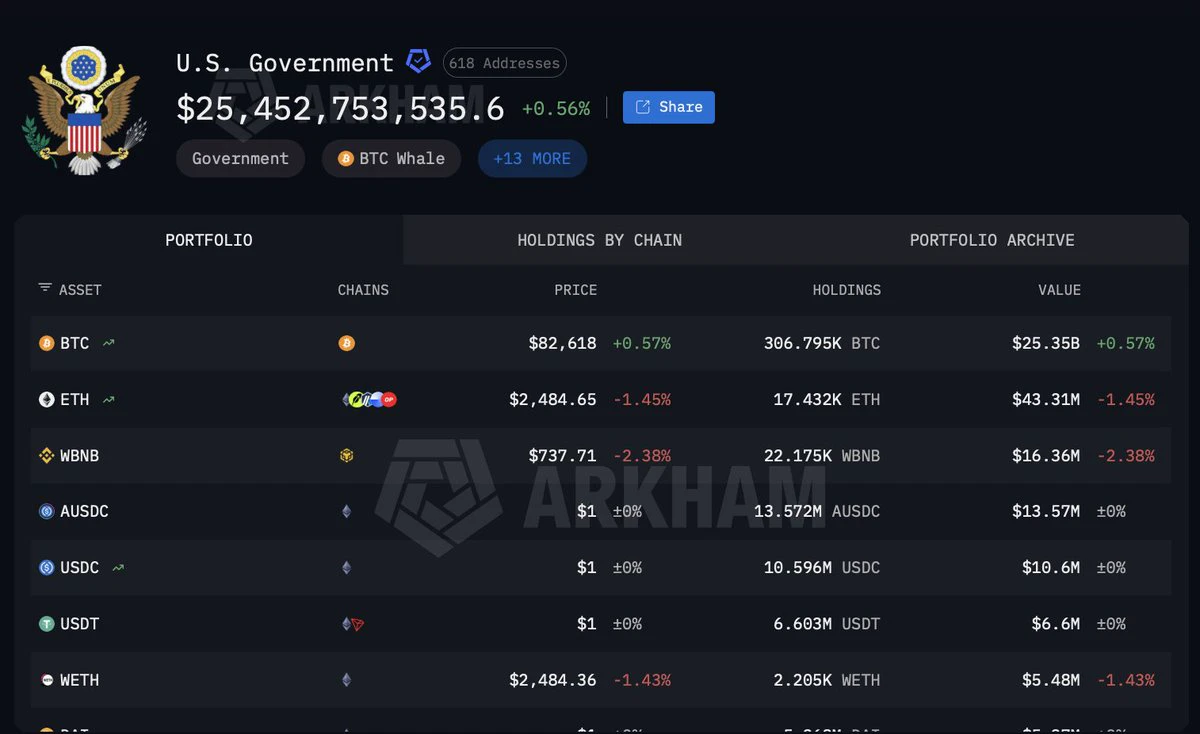Screen dimensions: 1200x734
Task: Open the ASSET column filter icon
Action: tap(45, 288)
